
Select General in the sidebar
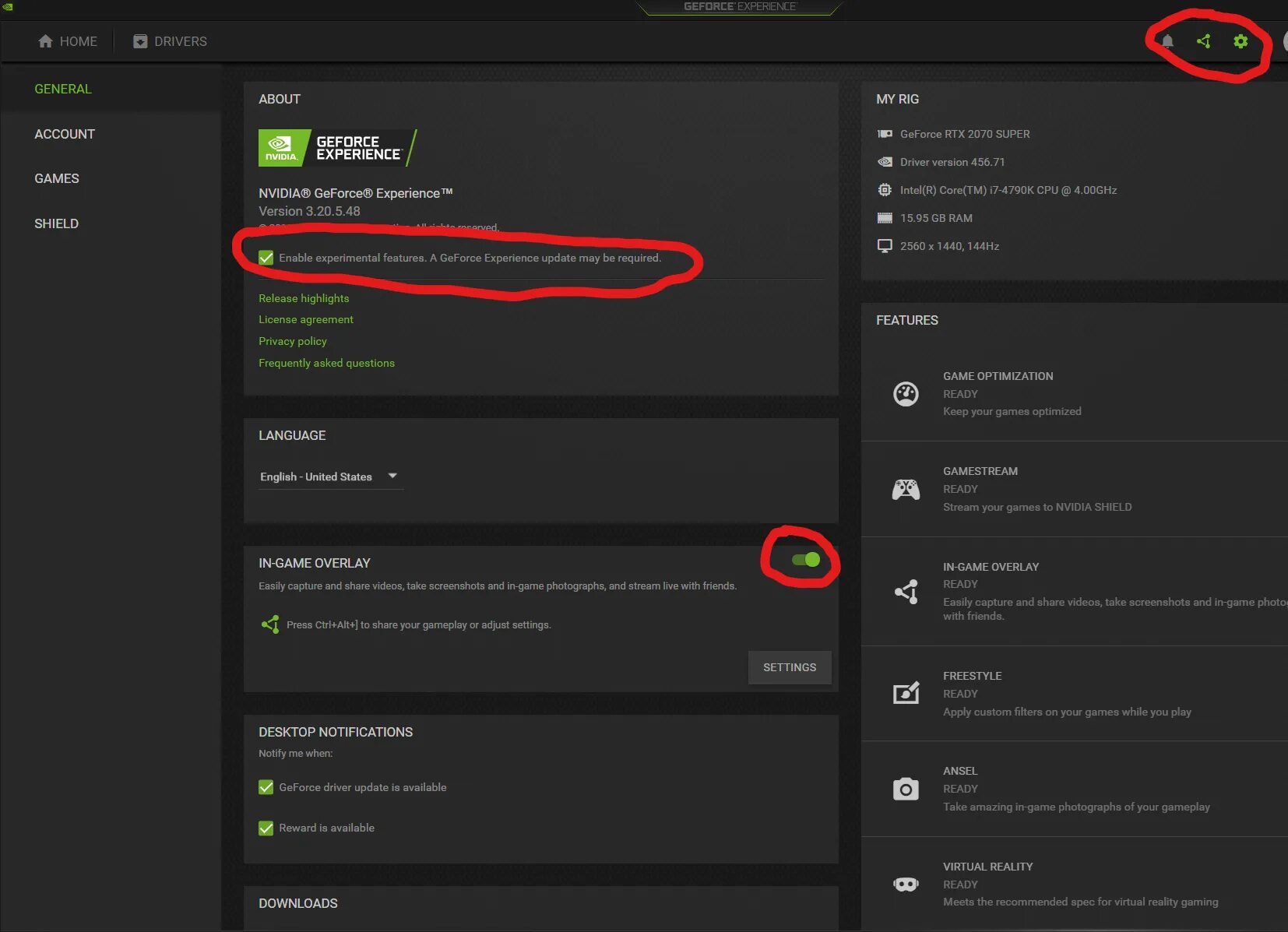[x=63, y=89]
